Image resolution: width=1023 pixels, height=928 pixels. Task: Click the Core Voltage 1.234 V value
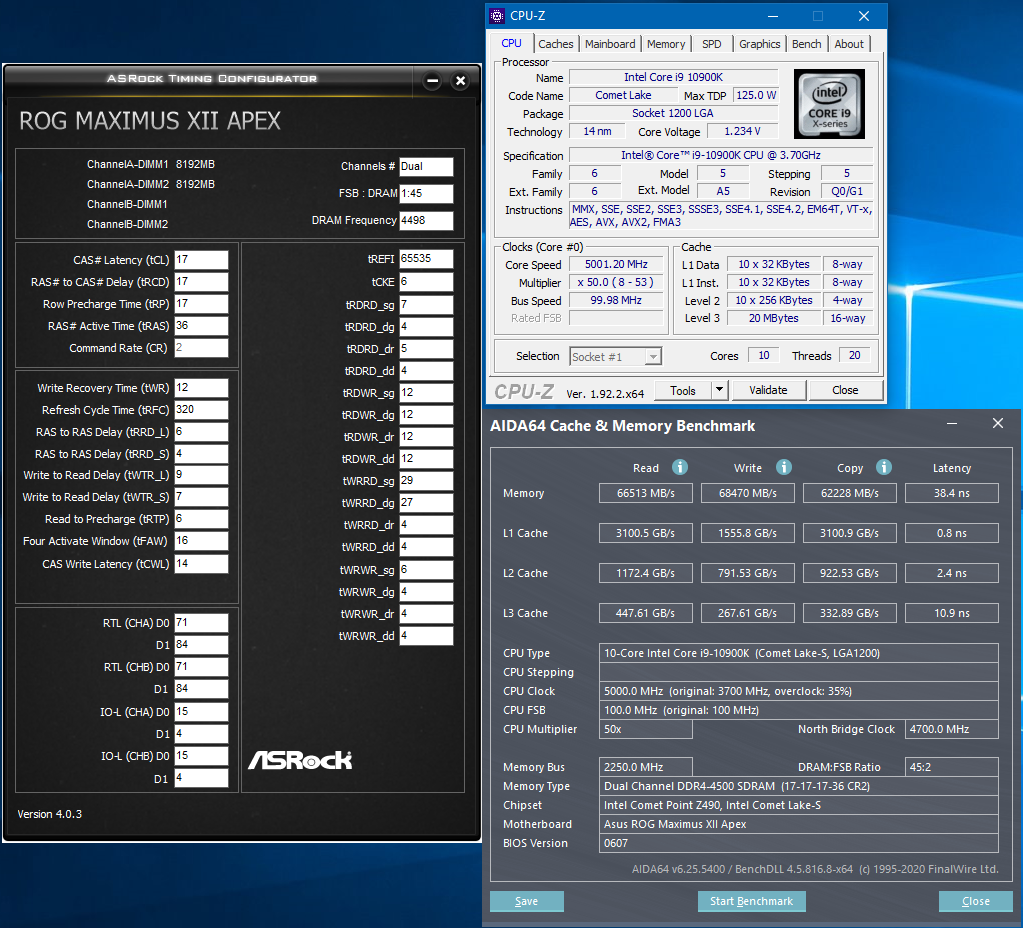click(x=742, y=131)
